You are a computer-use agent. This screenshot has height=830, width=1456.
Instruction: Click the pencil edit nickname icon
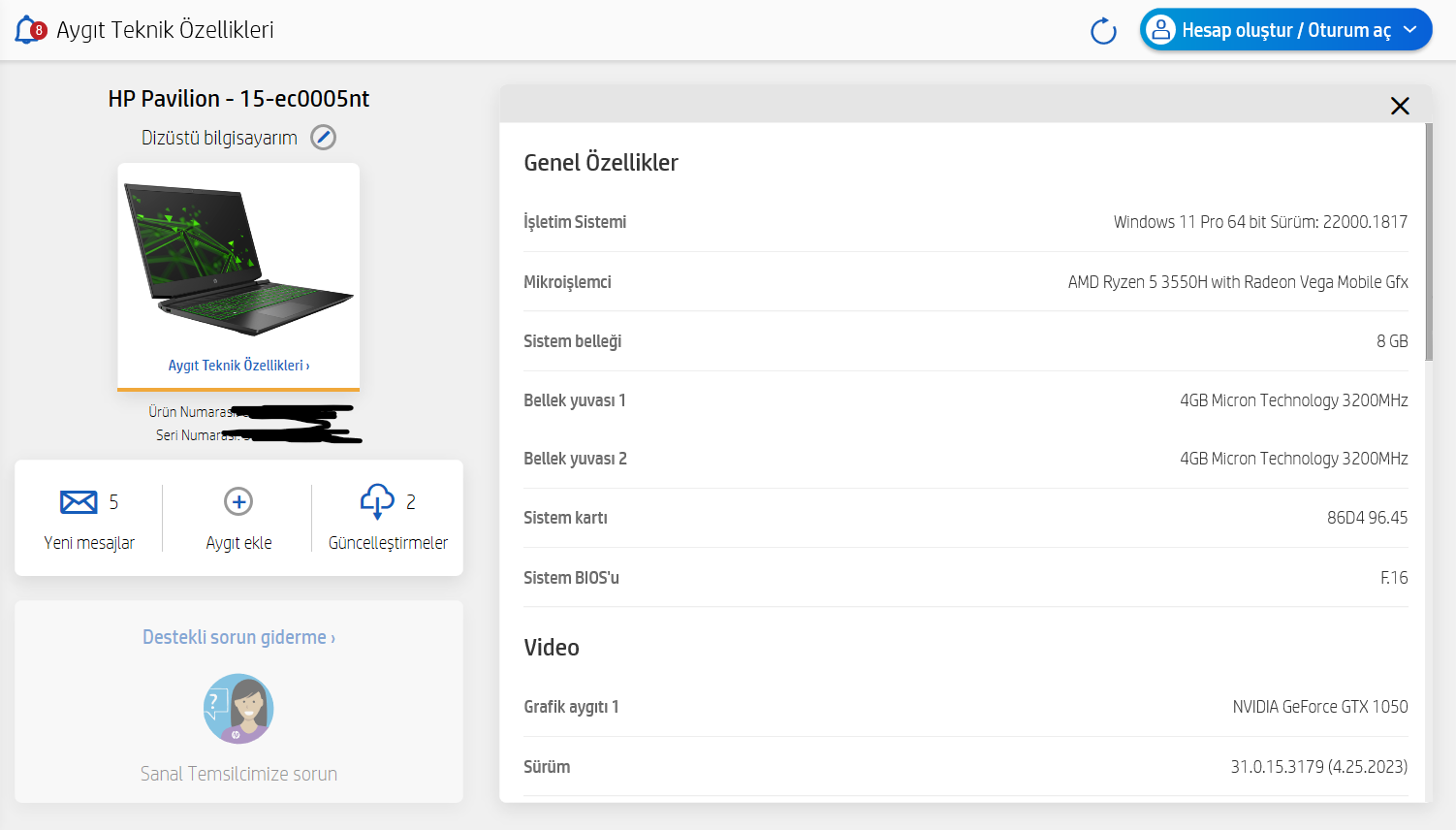[x=323, y=138]
